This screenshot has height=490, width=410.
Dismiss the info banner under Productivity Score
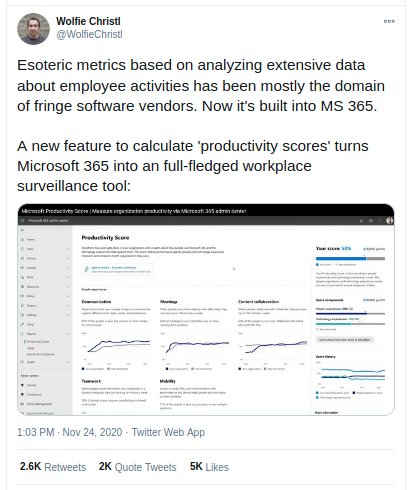234,269
